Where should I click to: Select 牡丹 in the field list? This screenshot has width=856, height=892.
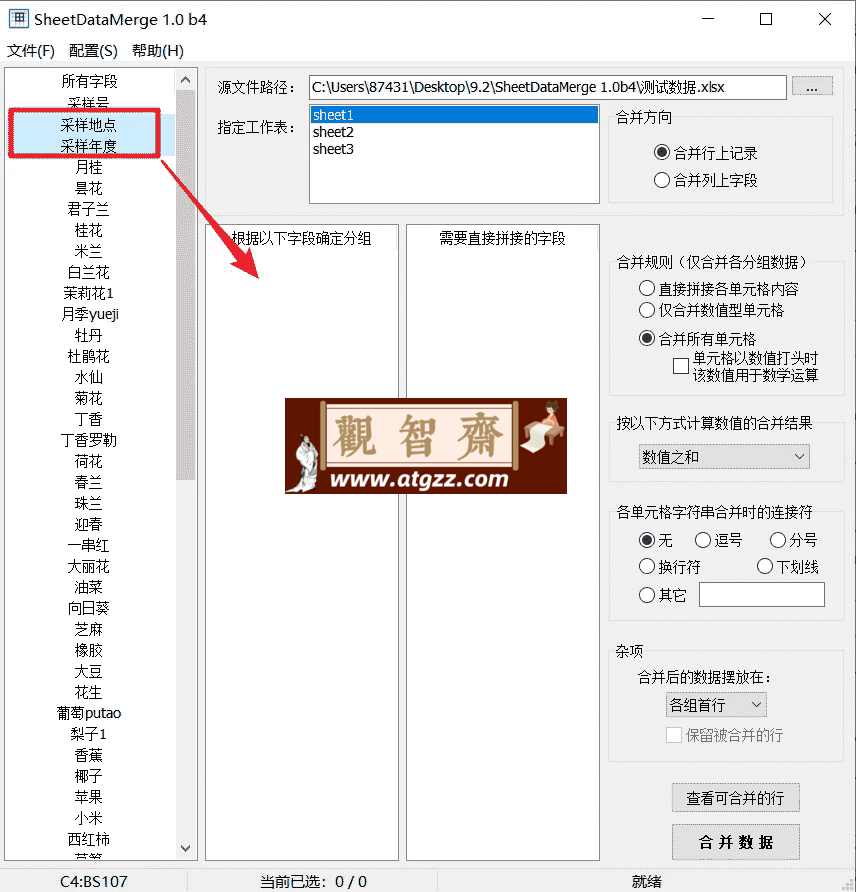point(89,335)
